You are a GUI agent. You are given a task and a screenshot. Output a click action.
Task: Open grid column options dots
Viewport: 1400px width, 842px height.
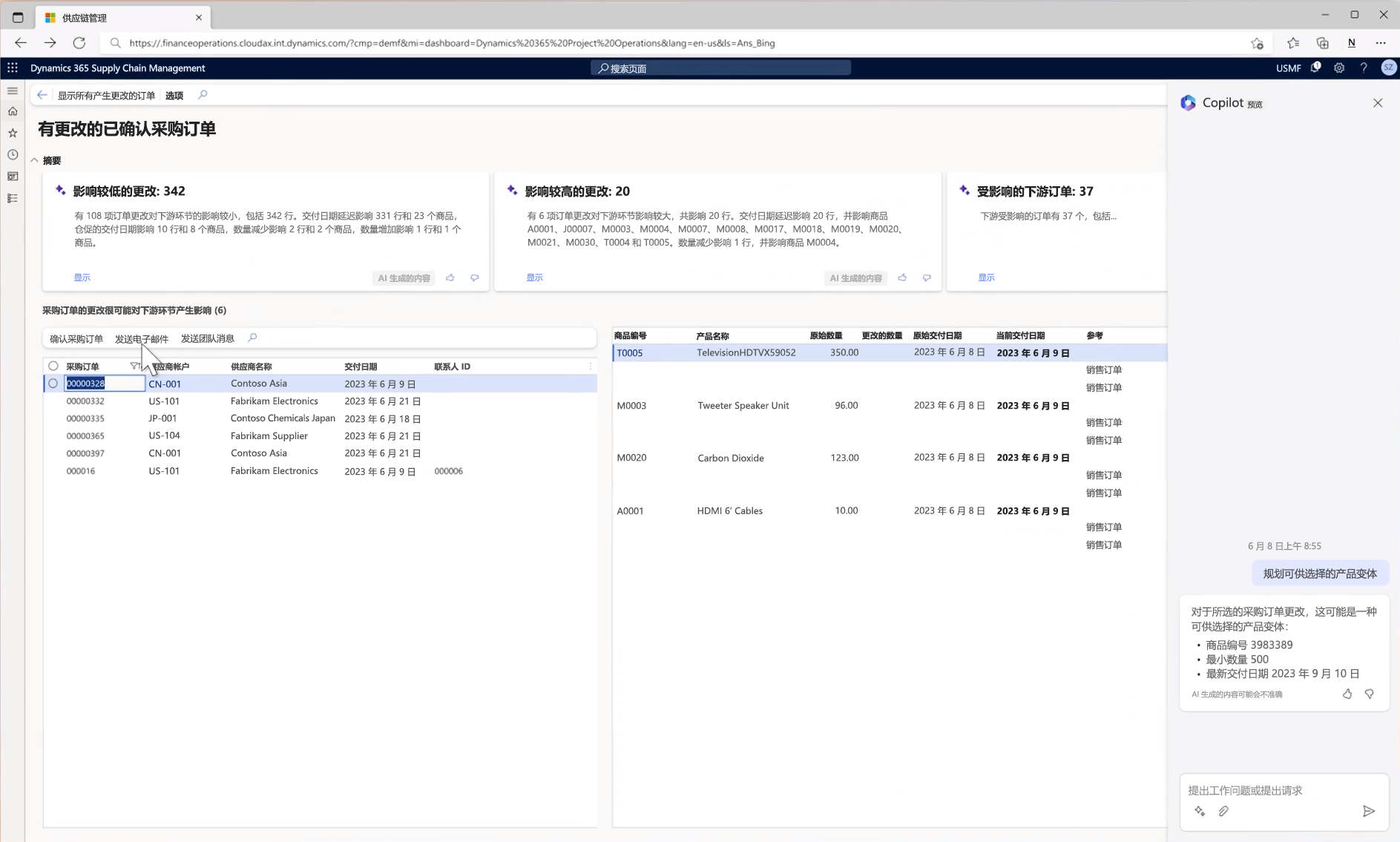[591, 366]
